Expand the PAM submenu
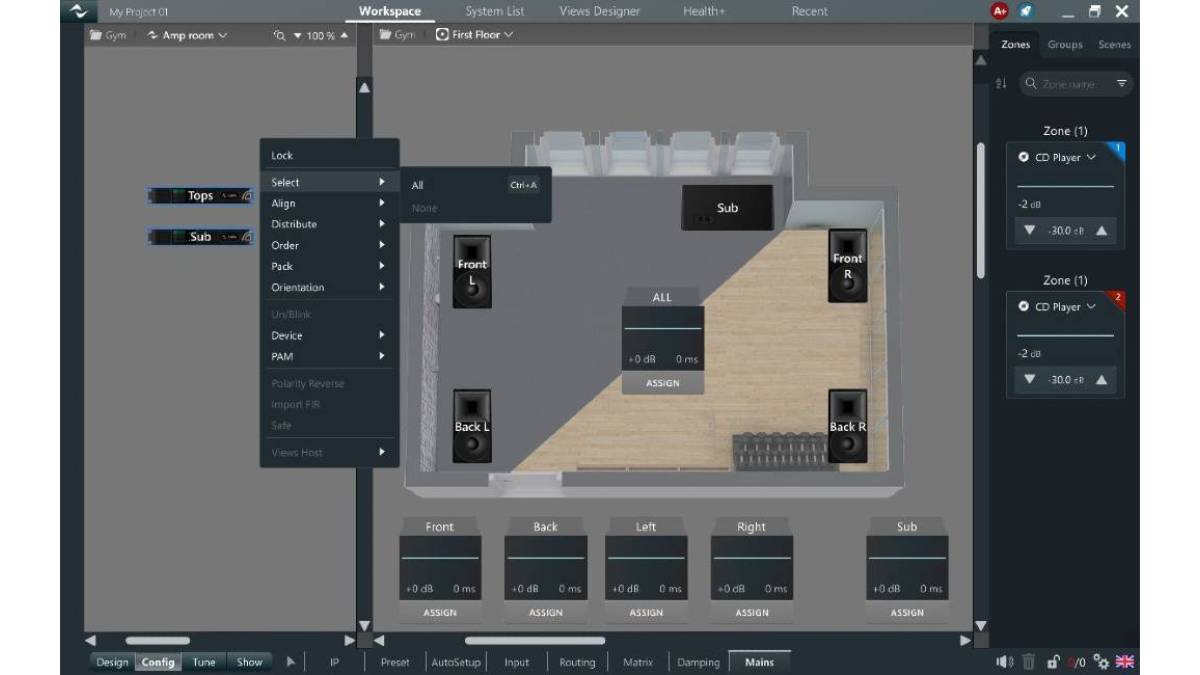 (329, 356)
